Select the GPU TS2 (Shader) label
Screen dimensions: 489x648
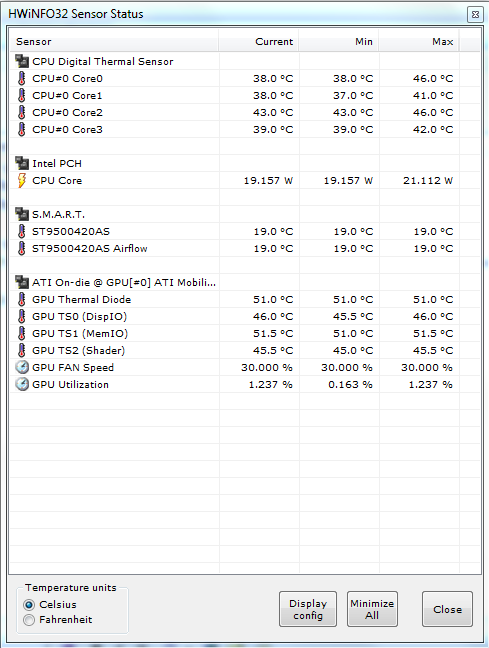(x=79, y=350)
